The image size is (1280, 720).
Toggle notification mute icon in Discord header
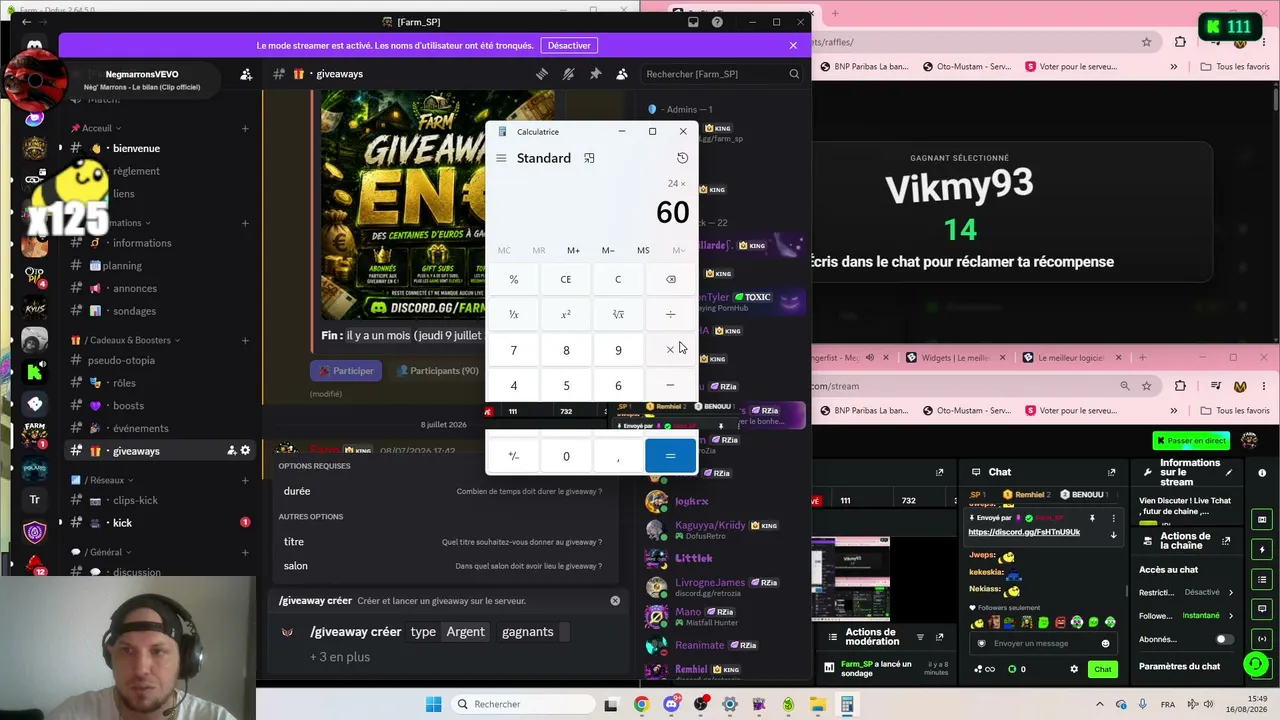coord(568,74)
